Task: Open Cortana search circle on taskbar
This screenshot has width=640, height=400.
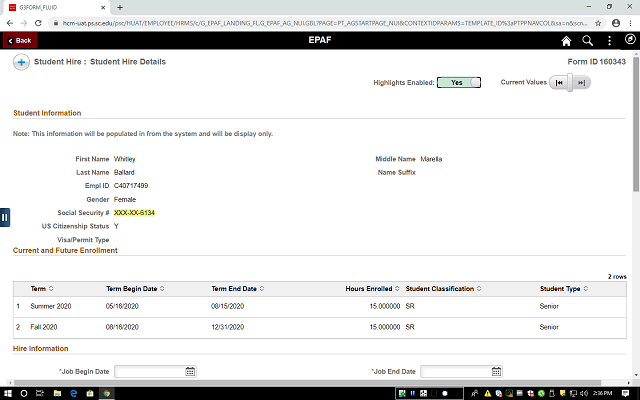Action: (24, 393)
